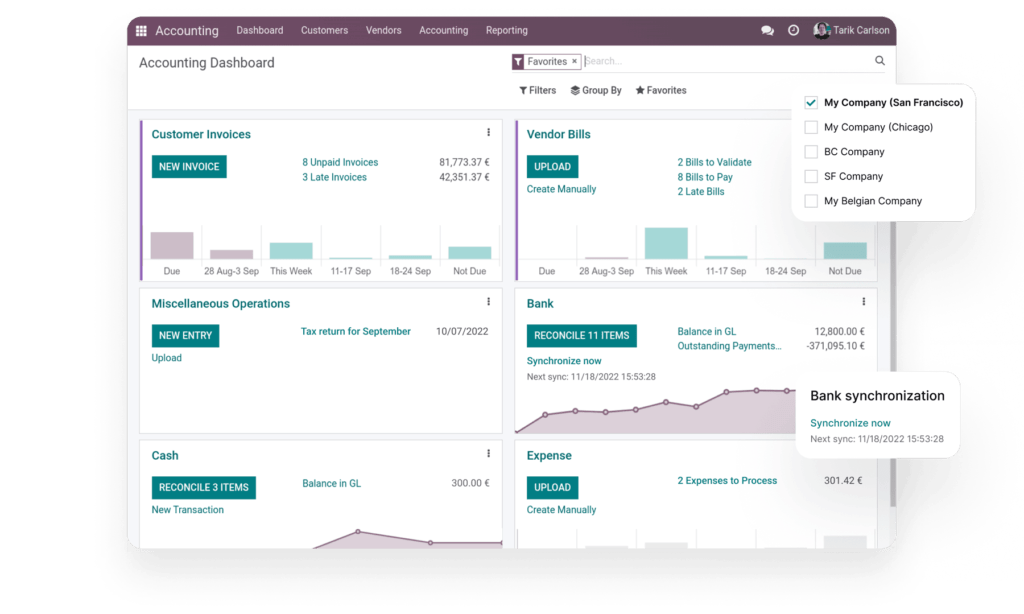The width and height of the screenshot is (1024, 614).
Task: Remove the Favorites filter tag
Action: pyautogui.click(x=574, y=61)
